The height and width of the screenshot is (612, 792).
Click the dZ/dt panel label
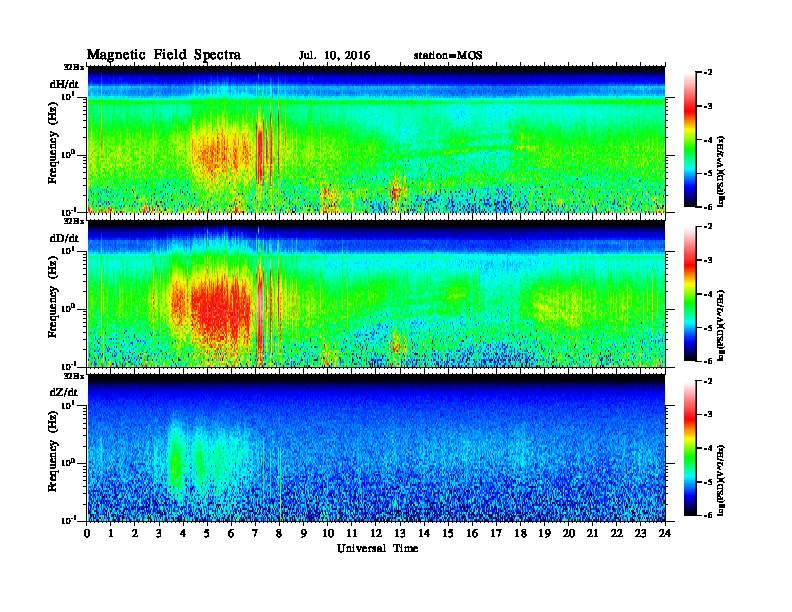tap(64, 392)
